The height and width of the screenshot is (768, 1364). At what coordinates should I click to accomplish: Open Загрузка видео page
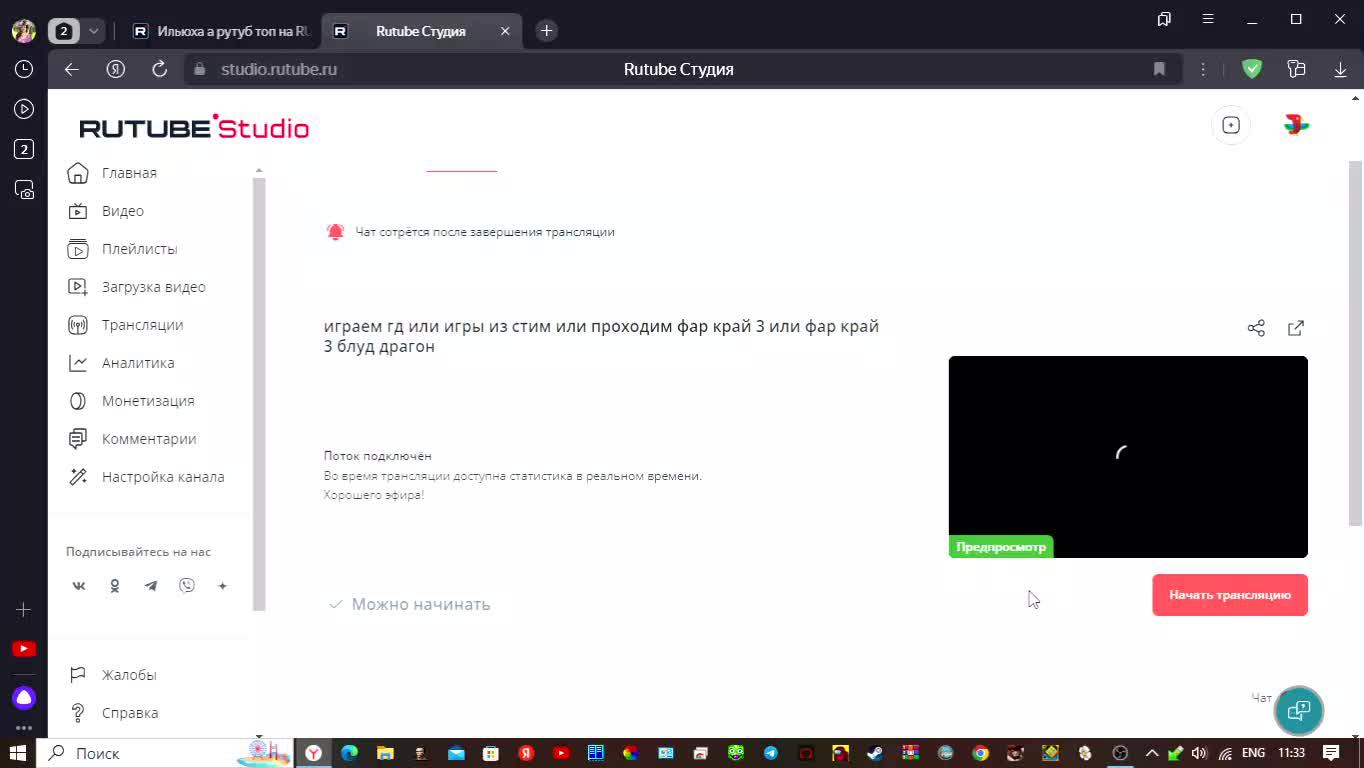[136, 287]
